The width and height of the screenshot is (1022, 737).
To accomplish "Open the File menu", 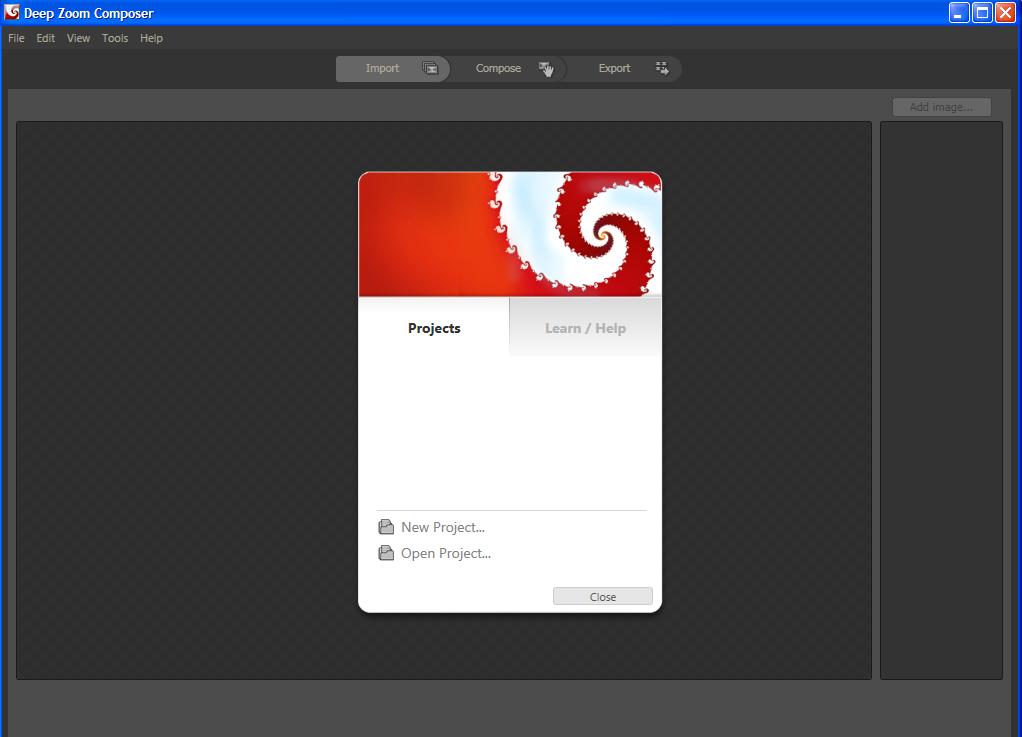I will pos(16,38).
